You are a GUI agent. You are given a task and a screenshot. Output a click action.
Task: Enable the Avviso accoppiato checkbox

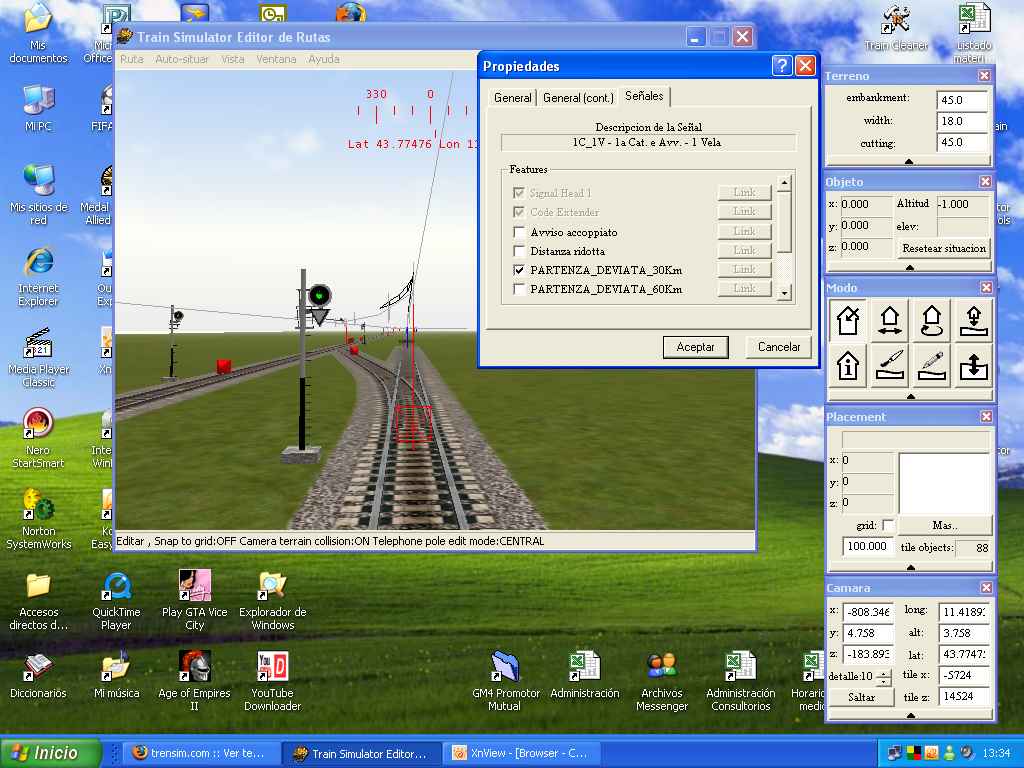tap(519, 232)
